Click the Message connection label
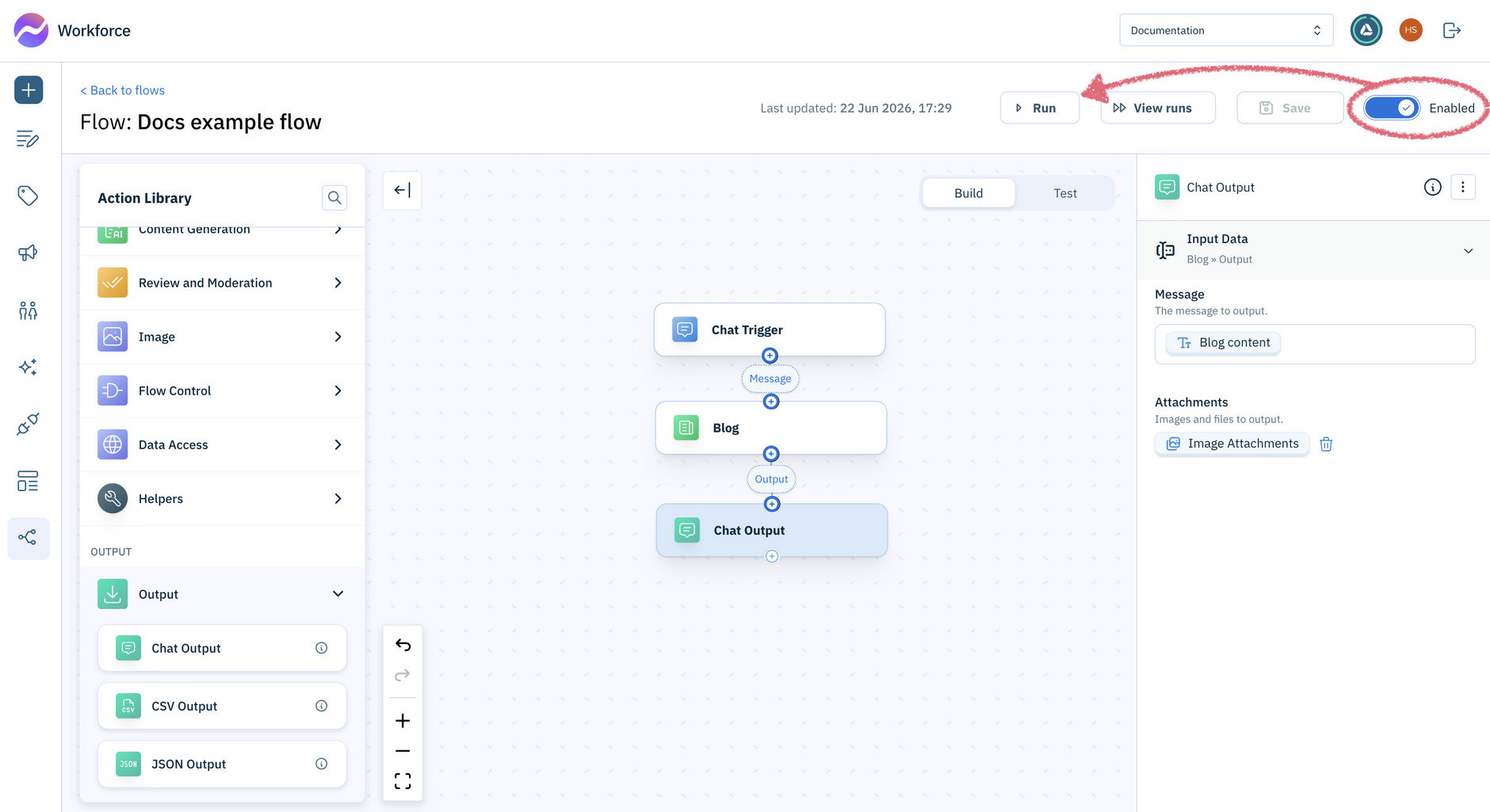Screen dimensions: 1490x812 tap(770, 379)
